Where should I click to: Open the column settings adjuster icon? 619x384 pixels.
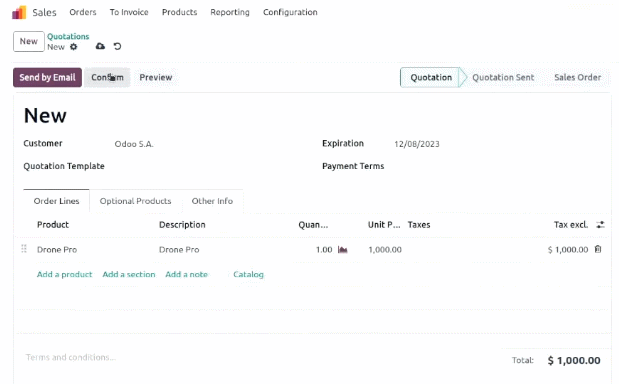tap(600, 225)
